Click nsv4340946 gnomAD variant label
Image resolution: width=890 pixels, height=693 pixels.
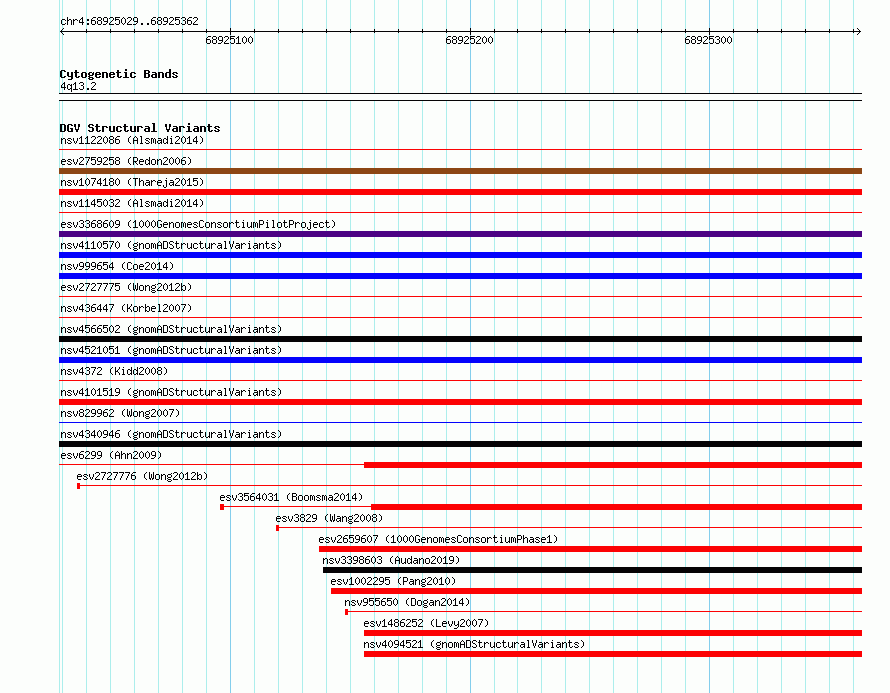coord(171,434)
